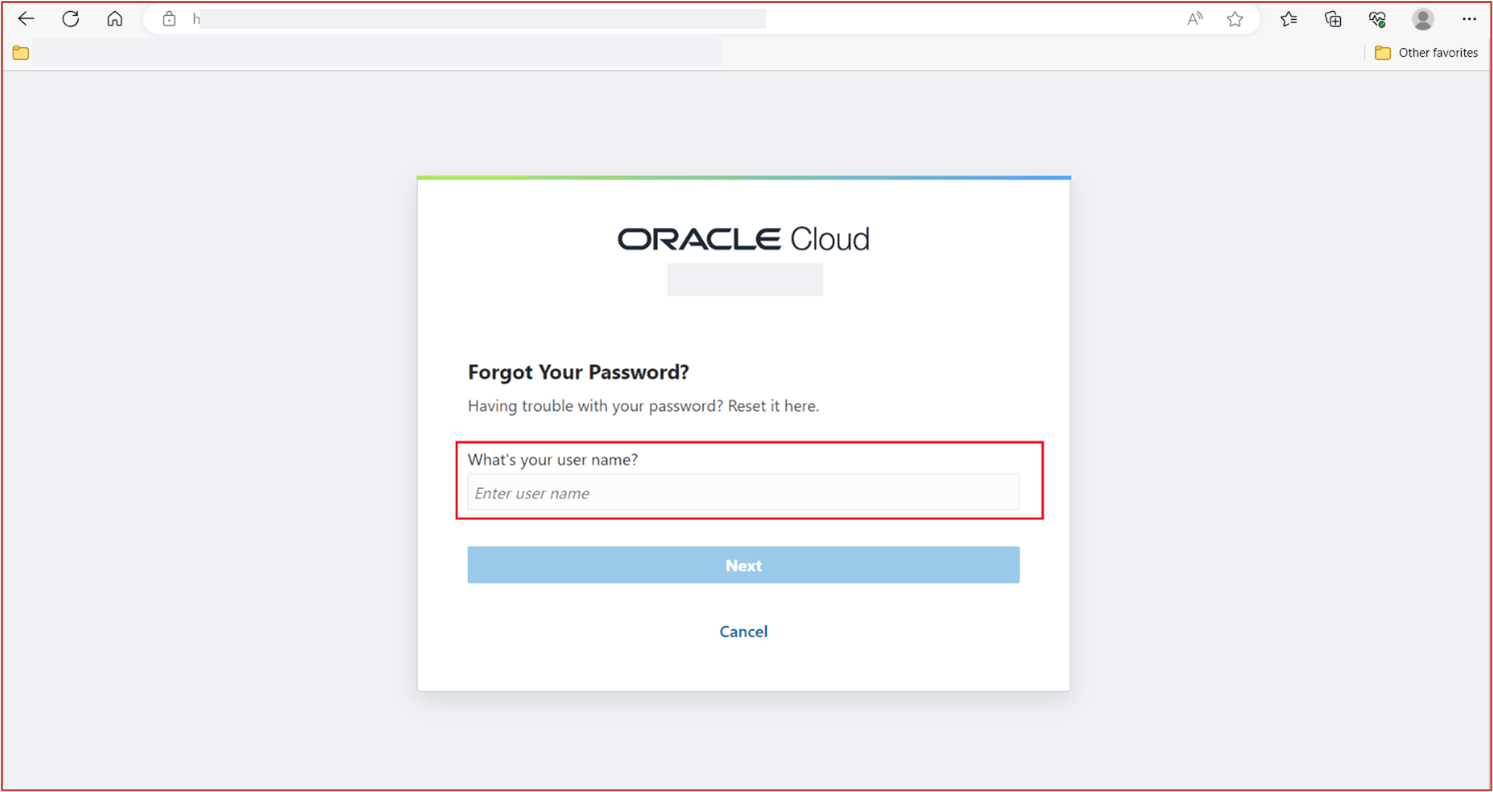Navigate back to the previous page
This screenshot has height=792, width=1493.
tap(26, 18)
